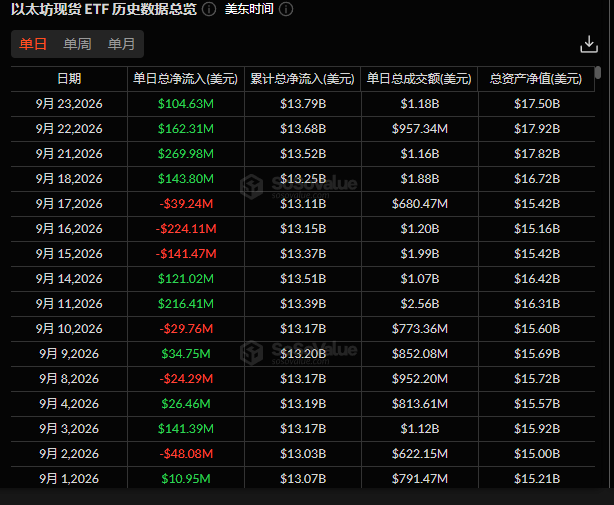Click the cumulative inflow value $13.52B

pyautogui.click(x=303, y=154)
